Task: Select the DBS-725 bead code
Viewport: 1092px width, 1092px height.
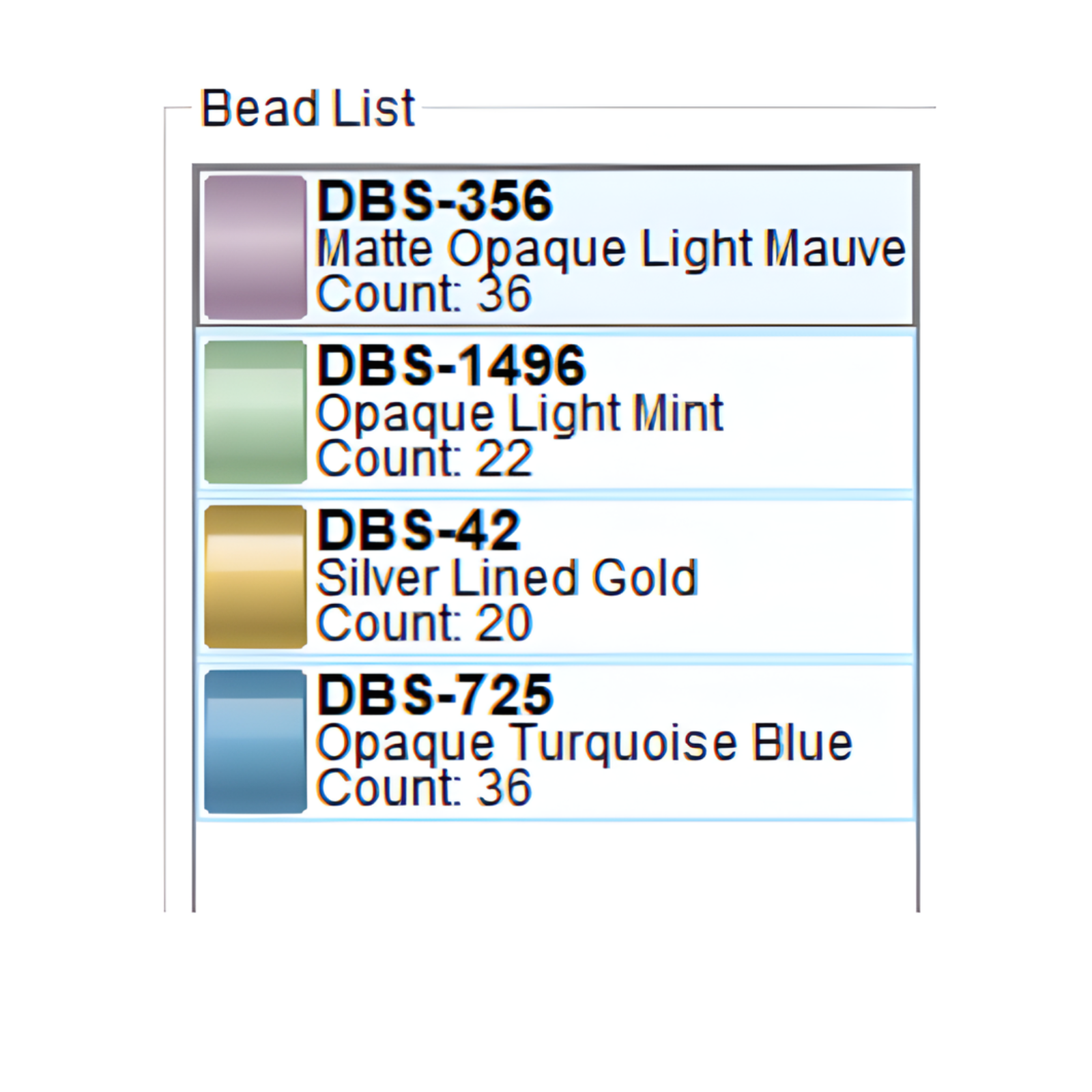Action: coord(435,695)
